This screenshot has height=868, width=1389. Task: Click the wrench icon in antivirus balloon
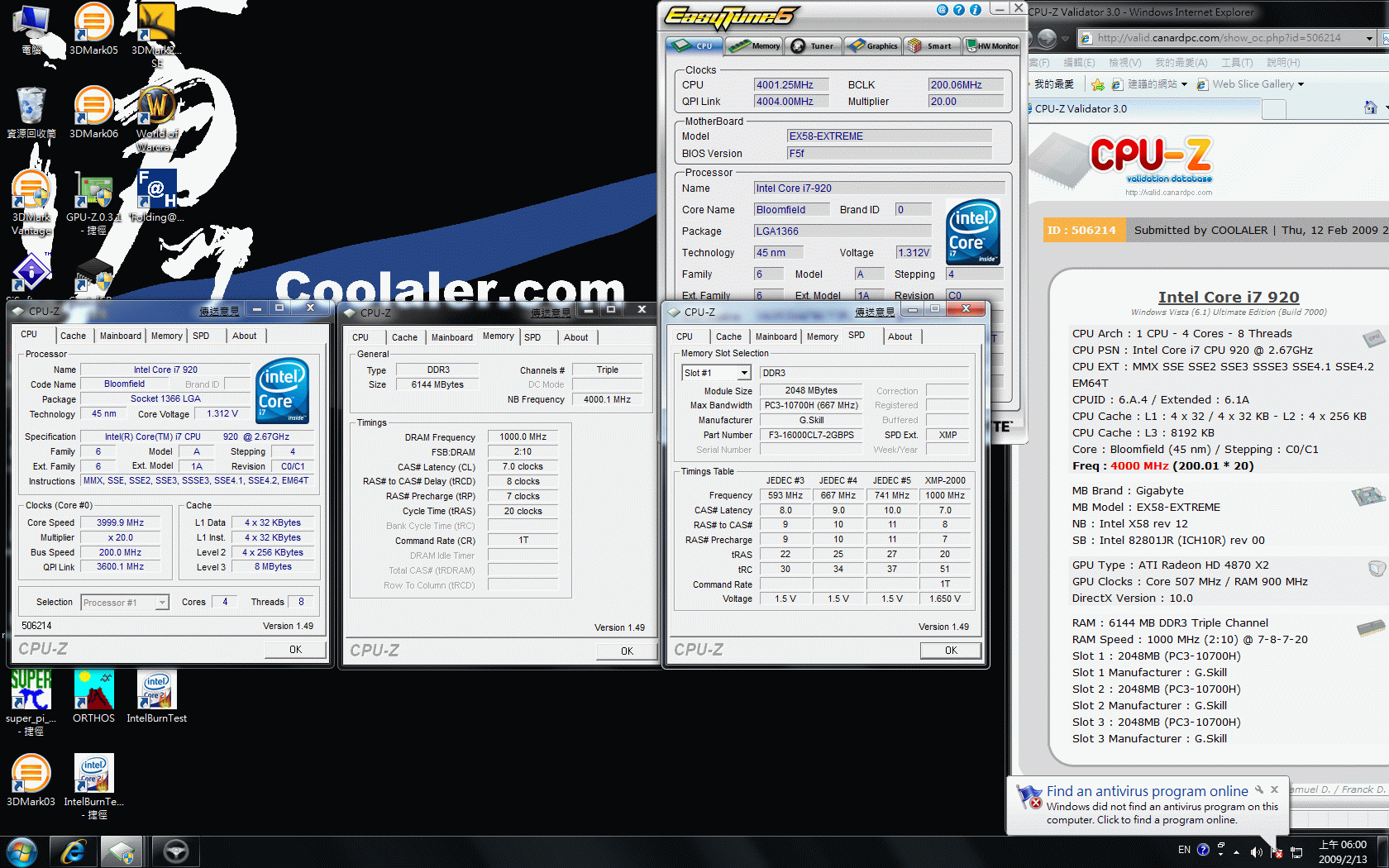click(x=1259, y=789)
